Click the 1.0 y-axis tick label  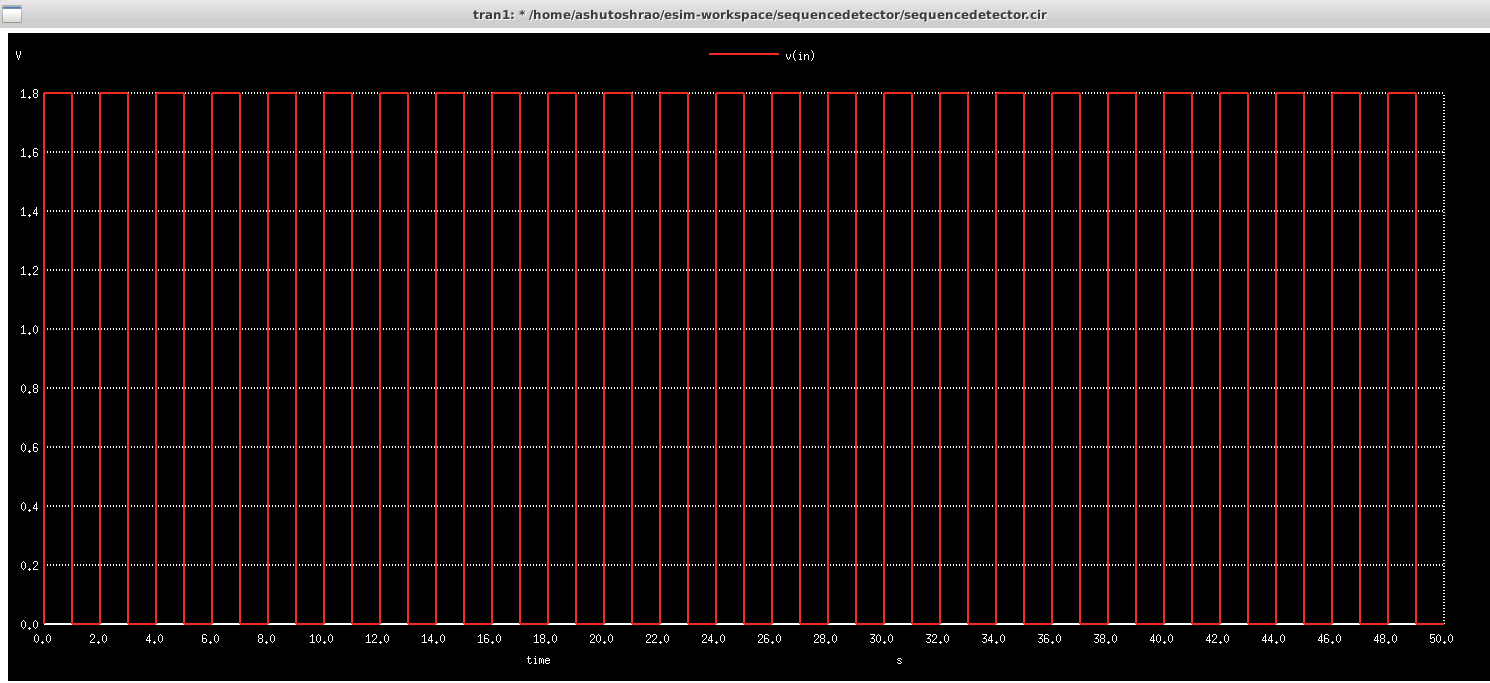coord(28,330)
